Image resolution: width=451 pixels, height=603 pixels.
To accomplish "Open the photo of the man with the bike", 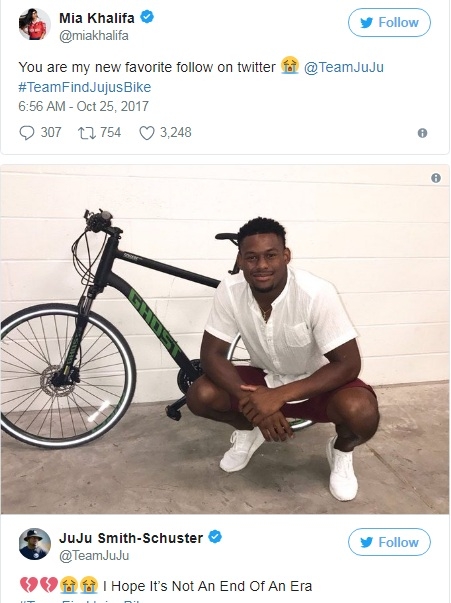I will (225, 340).
